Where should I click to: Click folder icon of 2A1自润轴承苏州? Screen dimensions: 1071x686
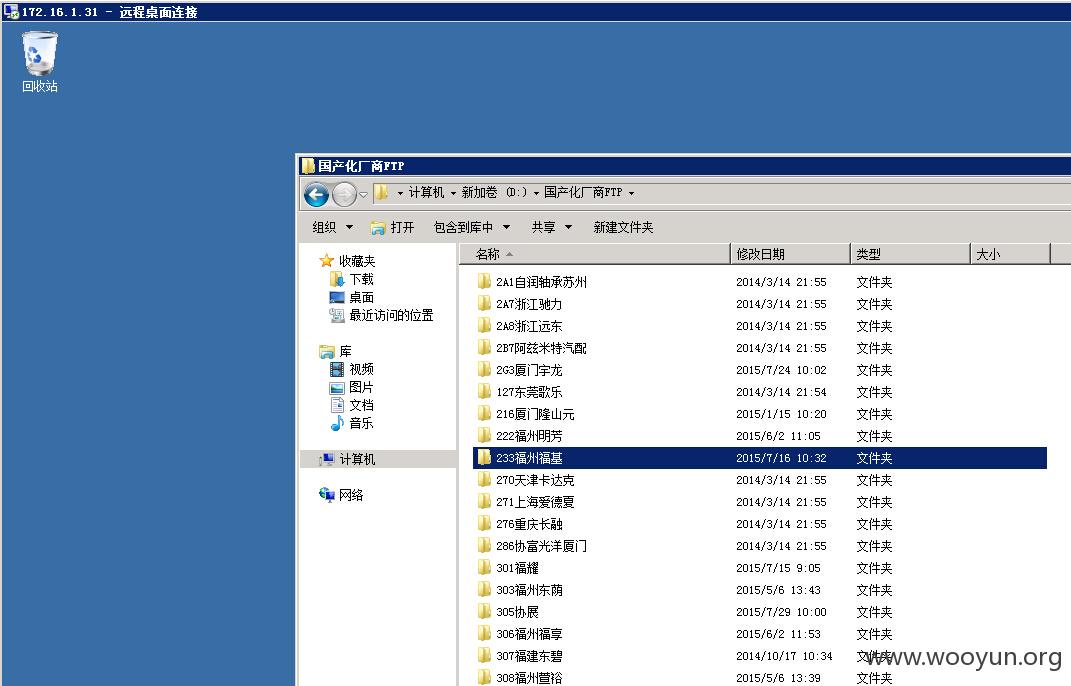coord(484,282)
